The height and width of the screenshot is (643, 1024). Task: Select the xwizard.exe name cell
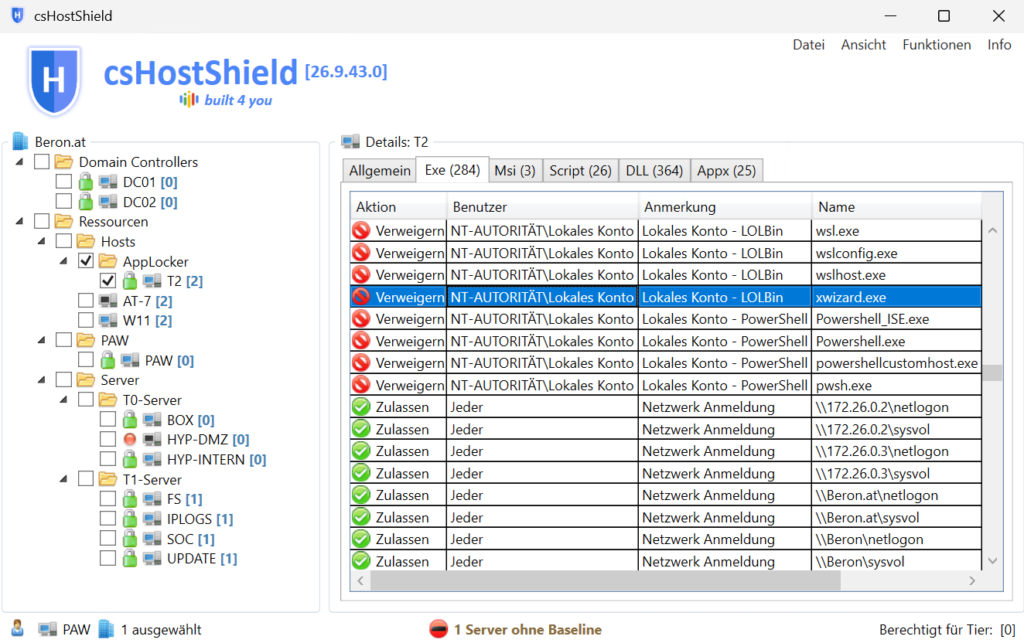897,297
